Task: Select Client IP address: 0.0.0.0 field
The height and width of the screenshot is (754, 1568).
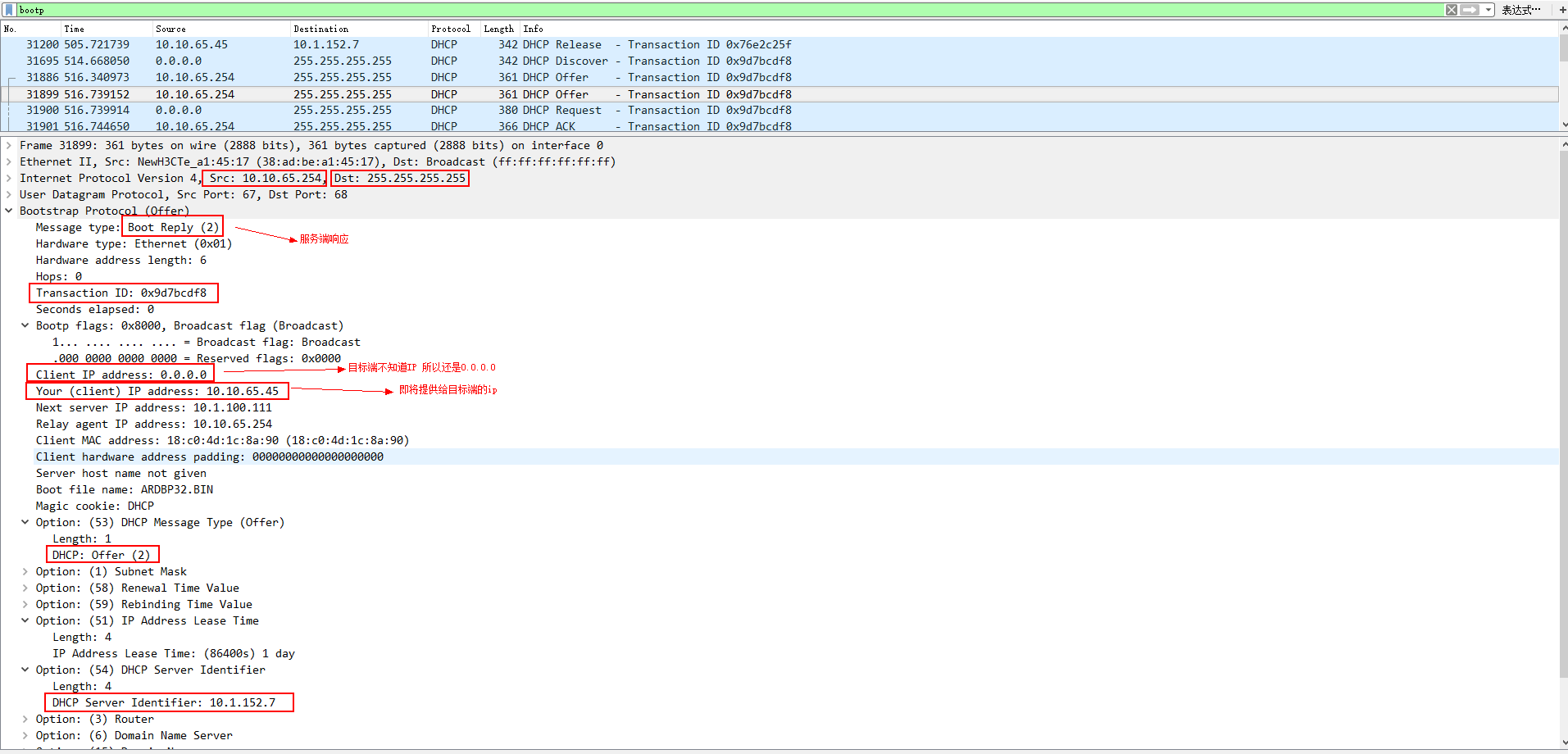Action: click(x=121, y=375)
